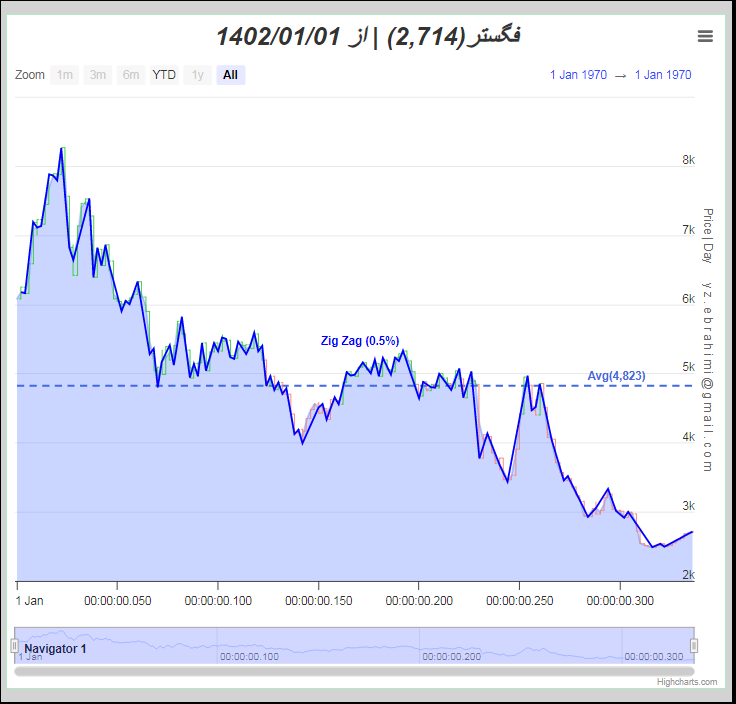Grab the left navigator handle
Viewport: 736px width, 704px height.
pos(15,646)
